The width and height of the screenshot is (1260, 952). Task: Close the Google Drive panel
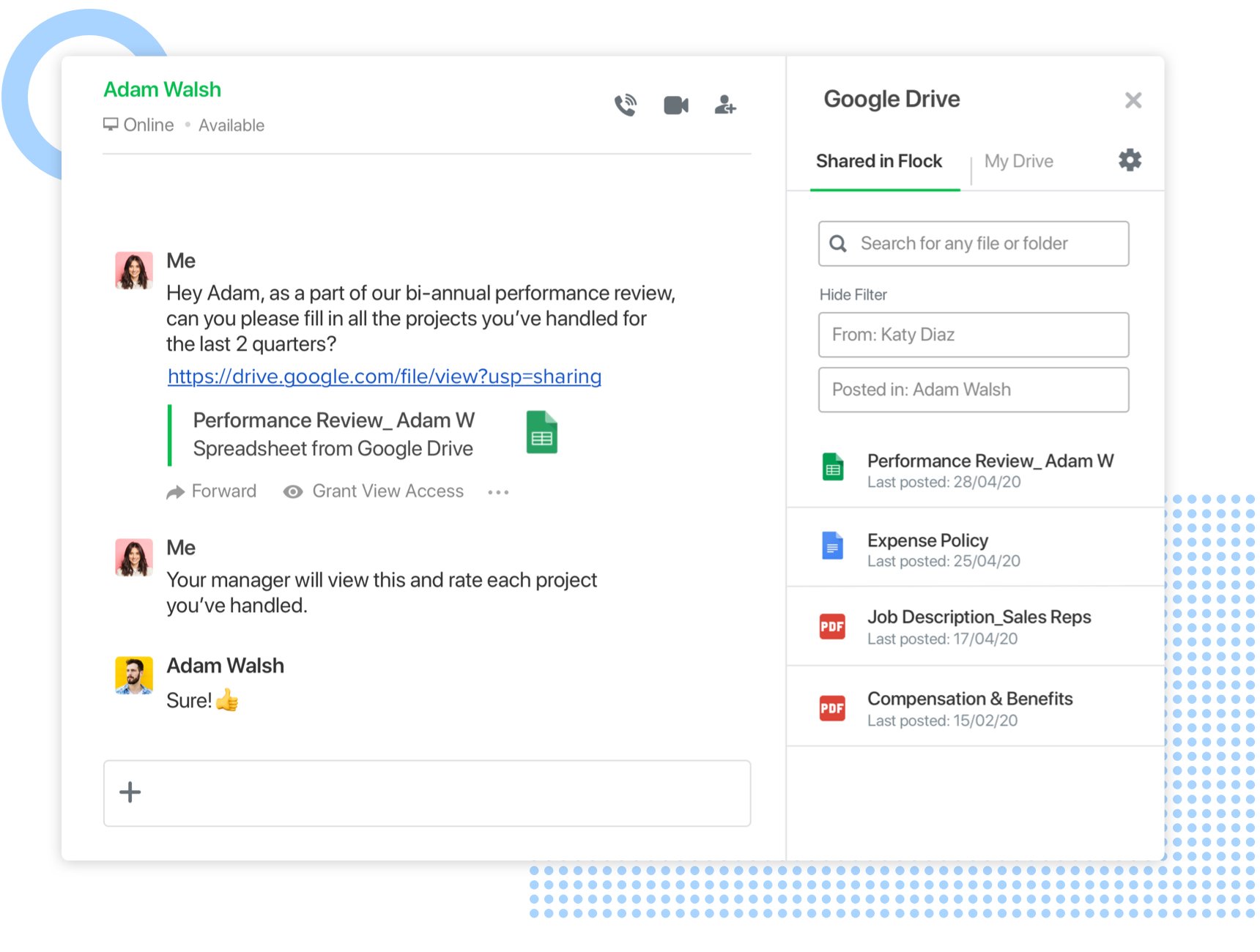pyautogui.click(x=1133, y=100)
